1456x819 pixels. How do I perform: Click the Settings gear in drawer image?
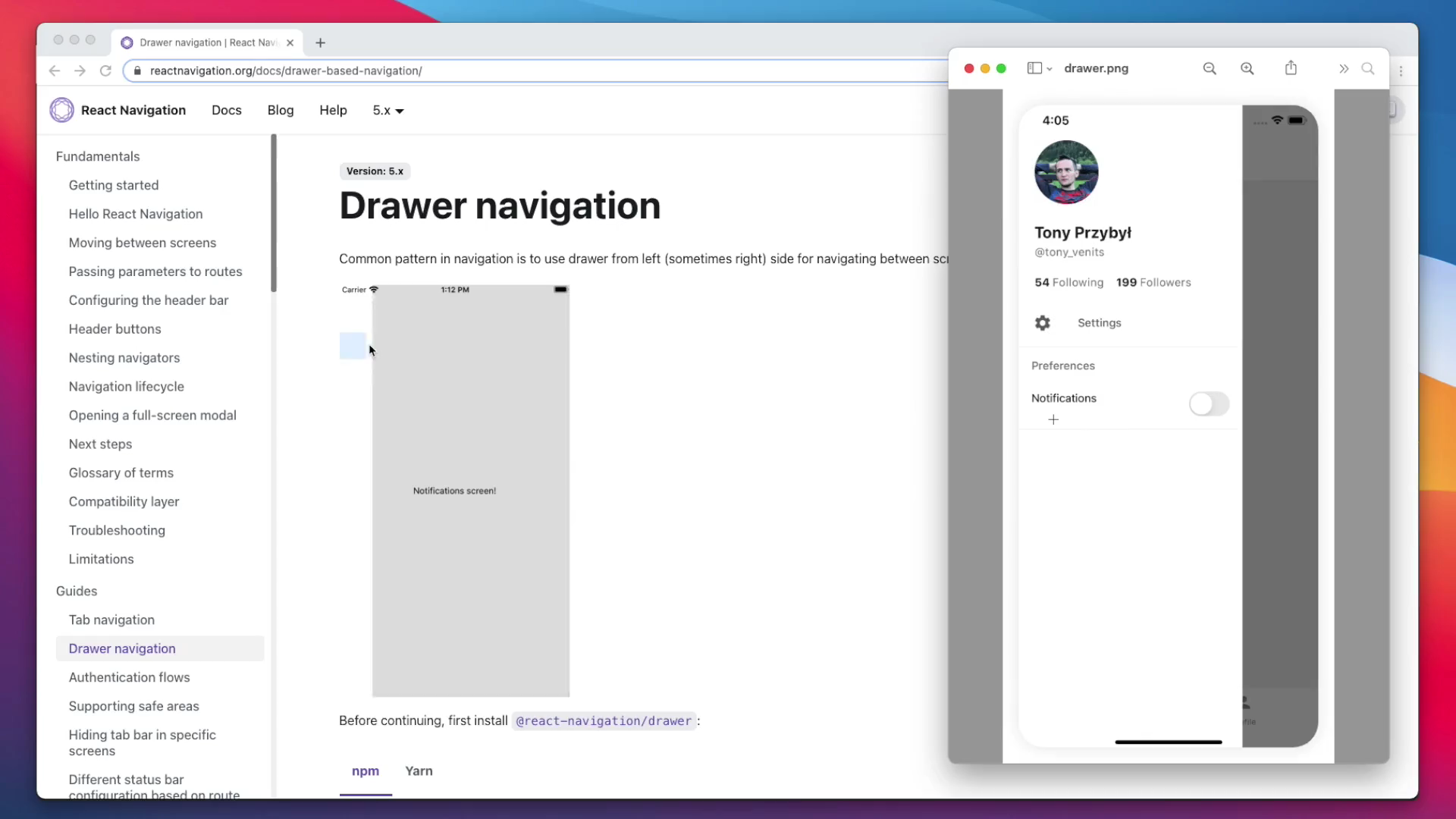tap(1043, 323)
